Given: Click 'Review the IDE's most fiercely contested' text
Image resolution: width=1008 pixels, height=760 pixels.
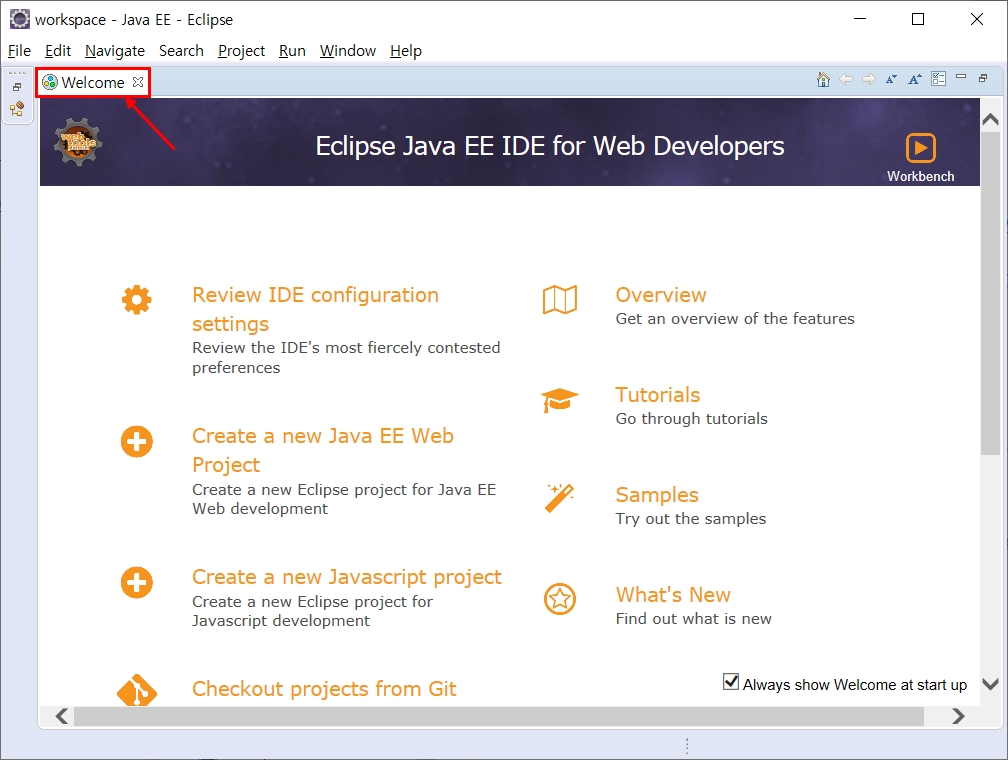Looking at the screenshot, I should 346,348.
